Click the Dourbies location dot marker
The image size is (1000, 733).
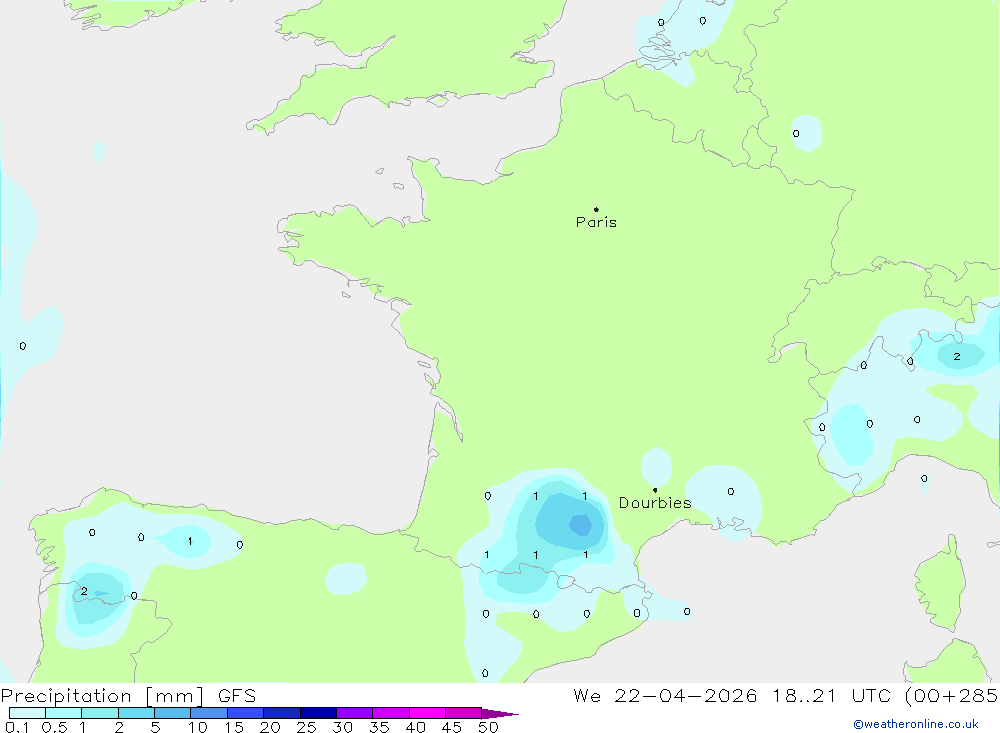click(x=655, y=490)
